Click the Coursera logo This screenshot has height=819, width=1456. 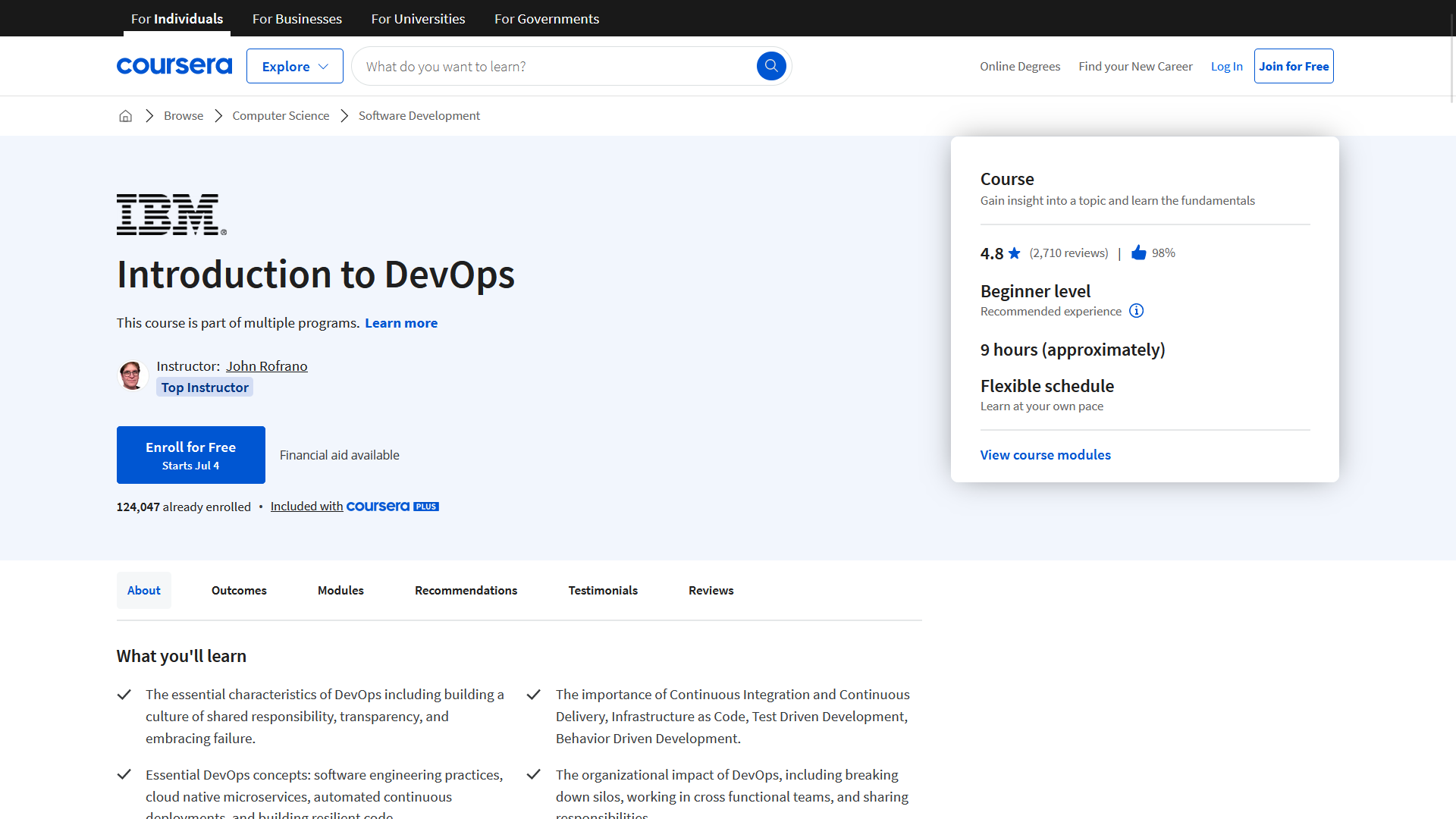click(174, 66)
